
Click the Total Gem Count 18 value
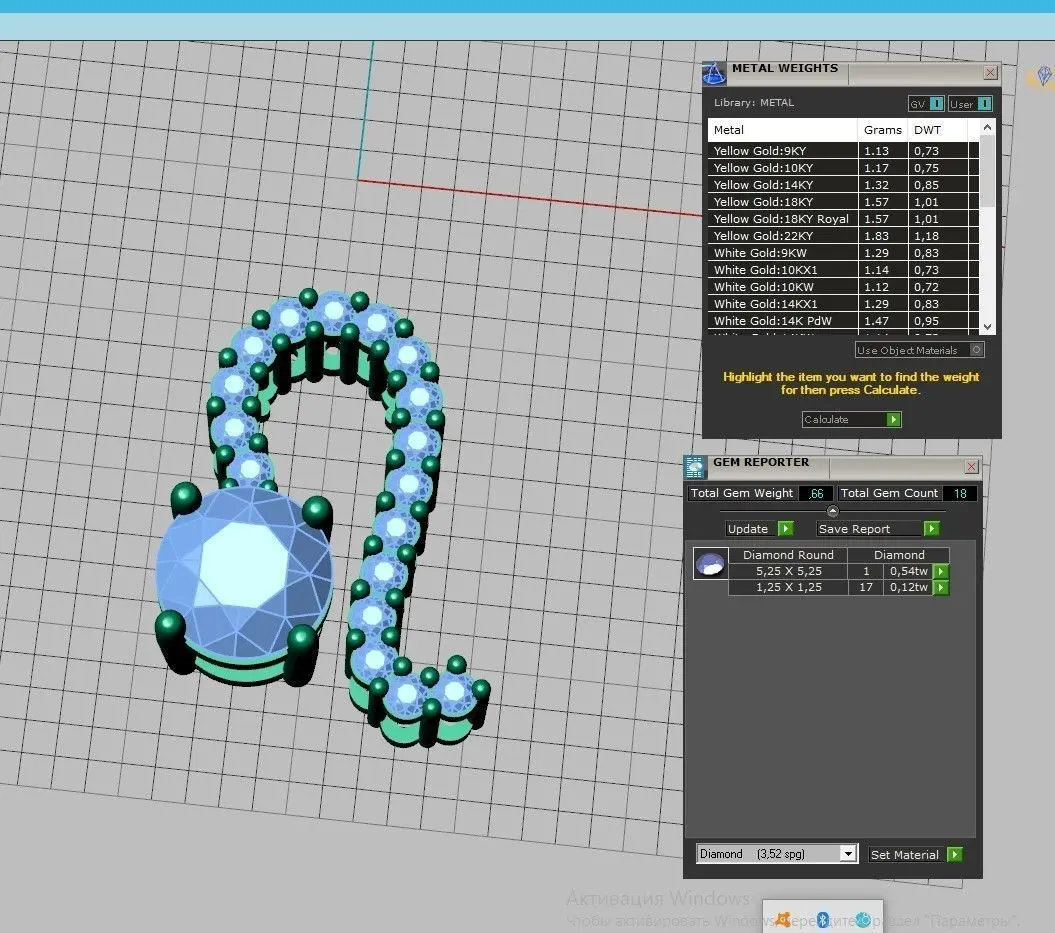click(959, 493)
